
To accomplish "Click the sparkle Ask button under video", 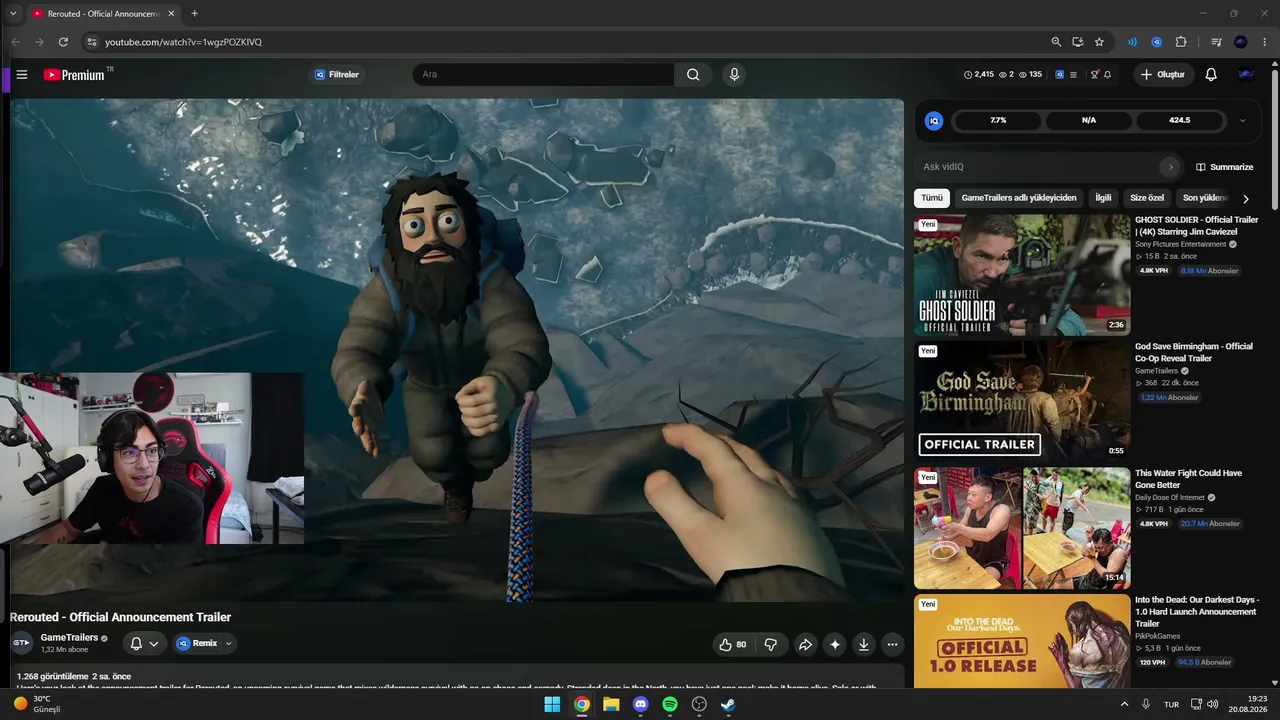I will click(835, 645).
